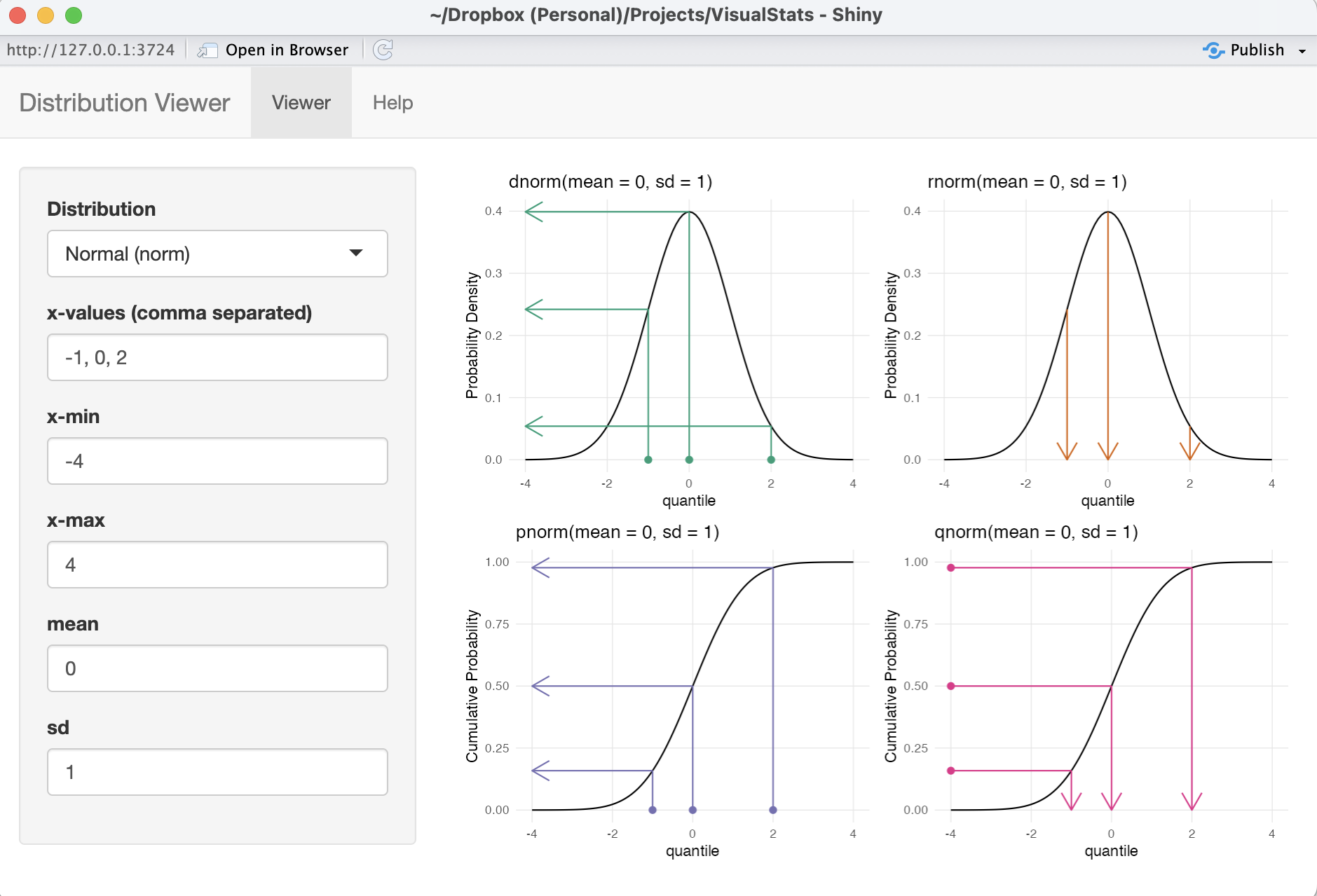Screen dimensions: 1317x896
Task: Click the reload app icon
Action: 383,50
